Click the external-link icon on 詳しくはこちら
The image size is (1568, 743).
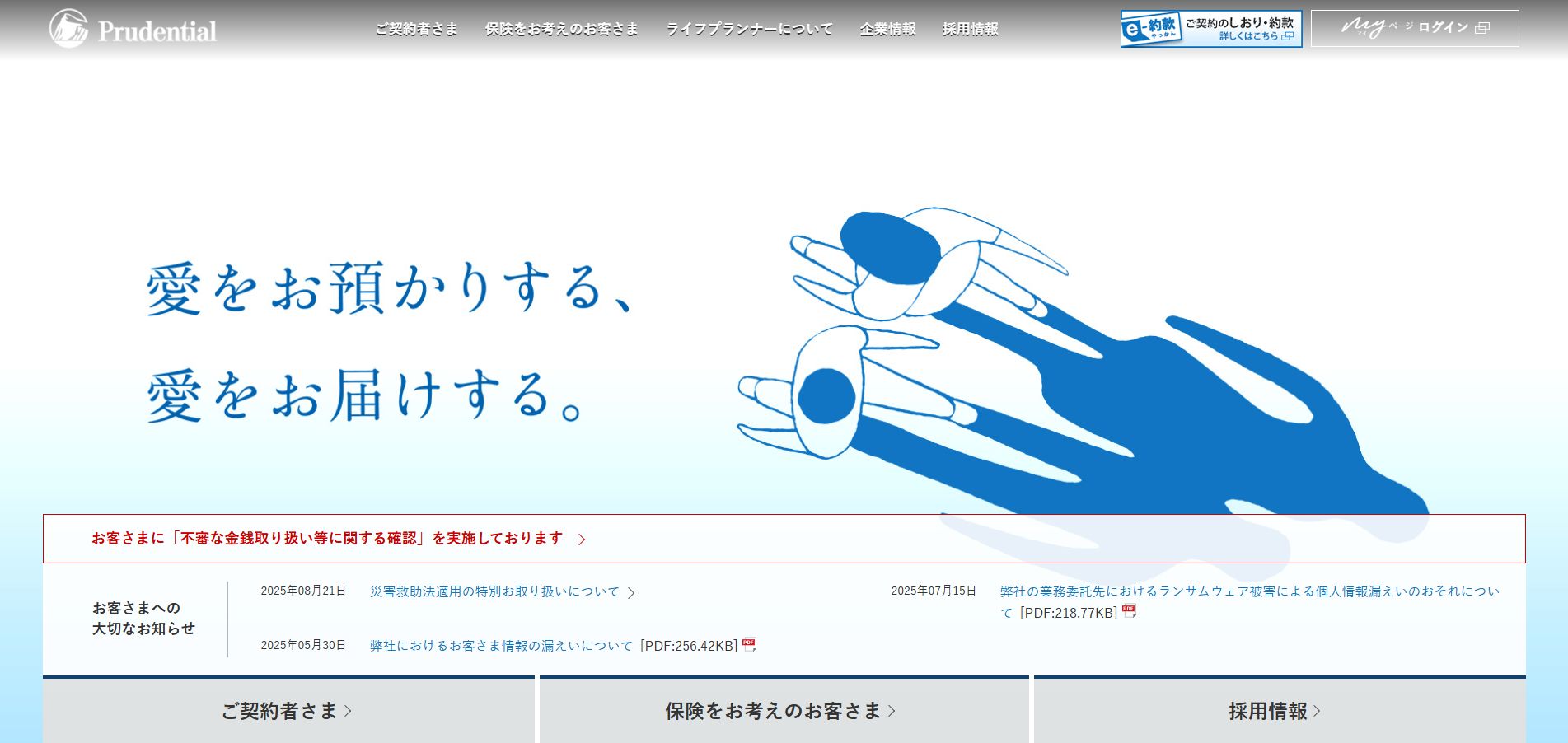click(x=1287, y=36)
